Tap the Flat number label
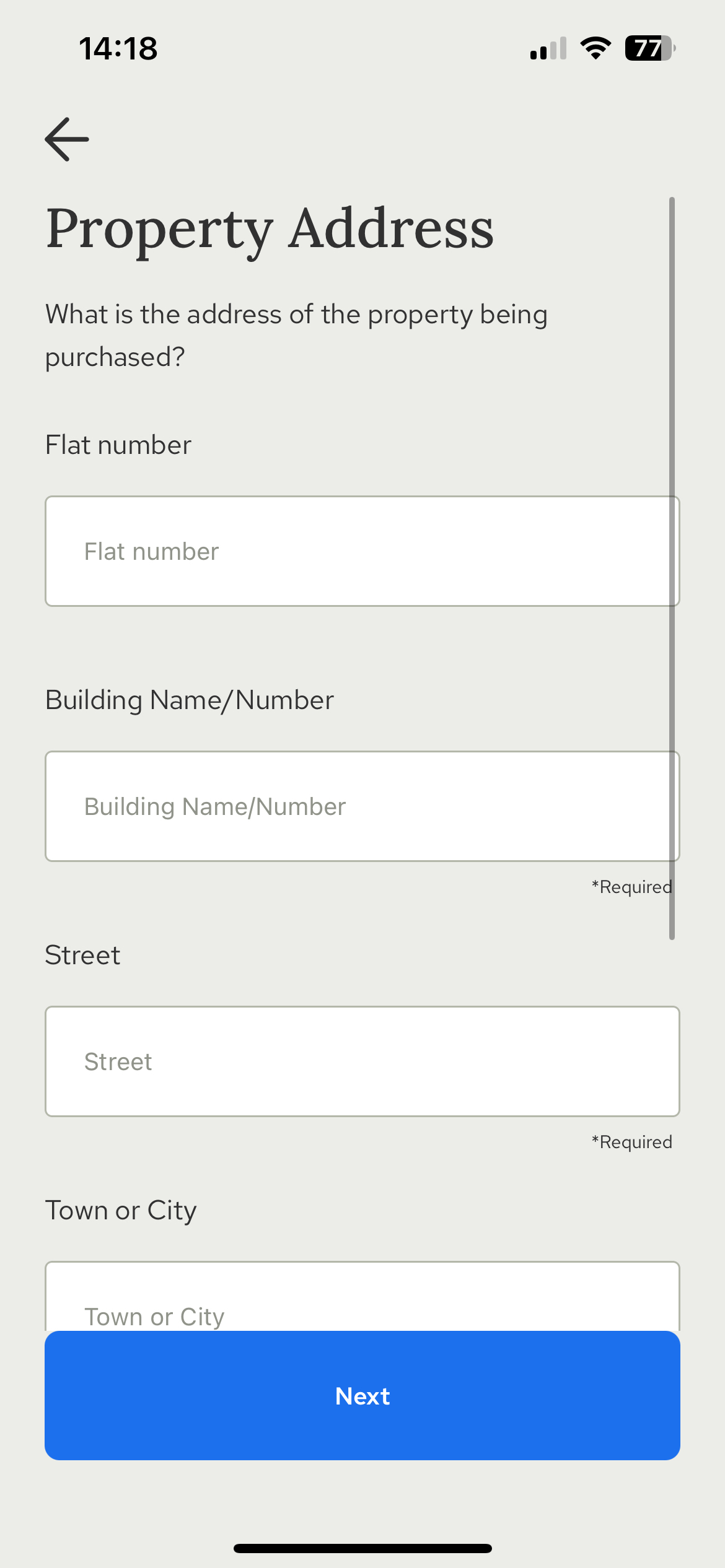This screenshot has height=1568, width=725. pyautogui.click(x=118, y=445)
